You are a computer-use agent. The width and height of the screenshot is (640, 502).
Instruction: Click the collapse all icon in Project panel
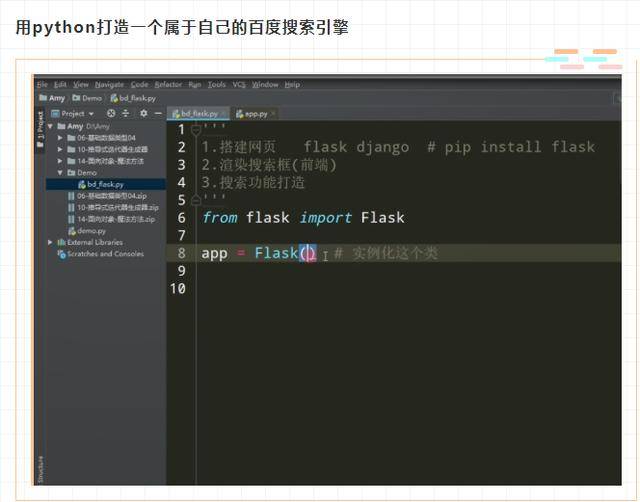(x=126, y=113)
